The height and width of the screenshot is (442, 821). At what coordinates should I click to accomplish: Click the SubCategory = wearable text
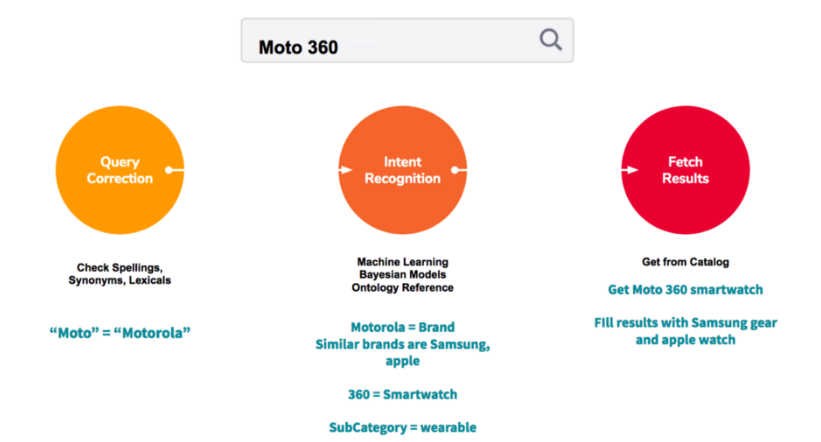click(403, 428)
